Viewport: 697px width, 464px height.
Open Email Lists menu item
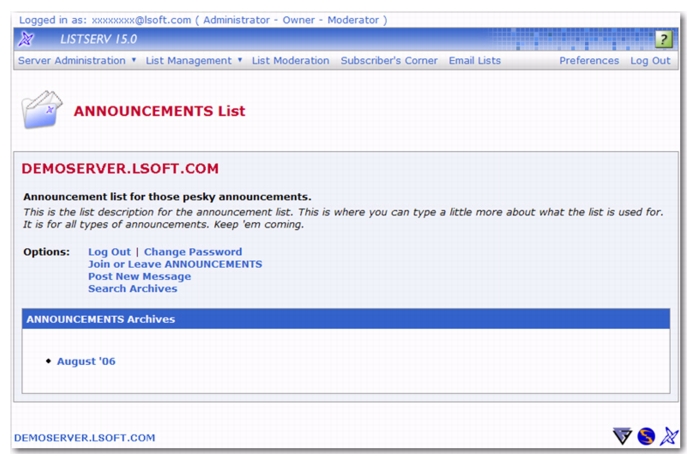point(474,60)
